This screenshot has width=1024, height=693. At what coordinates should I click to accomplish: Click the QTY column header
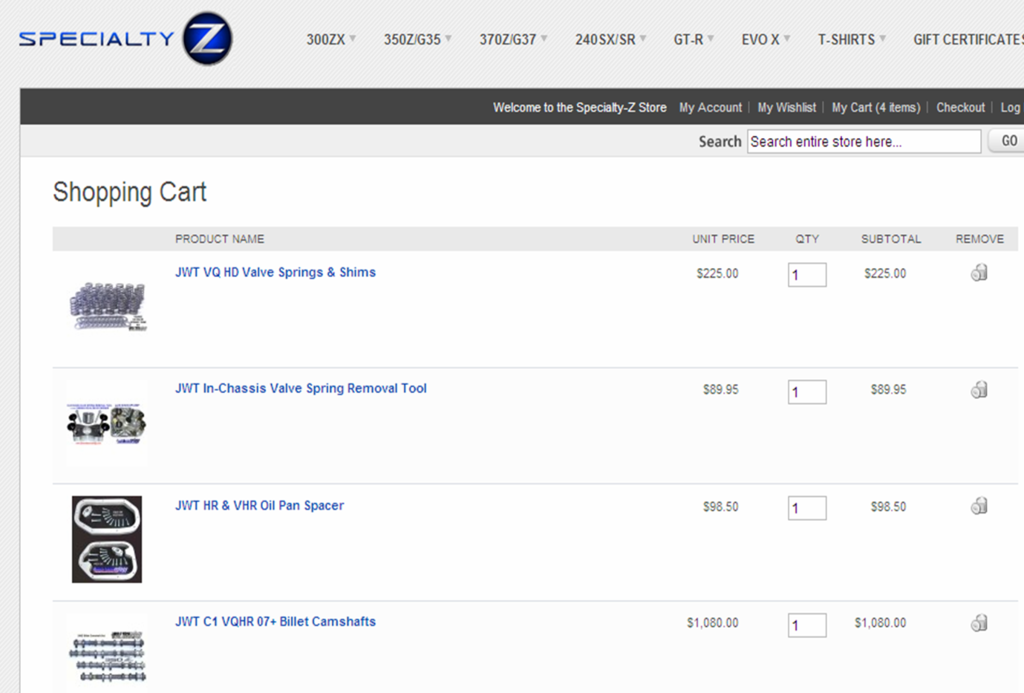click(x=807, y=239)
